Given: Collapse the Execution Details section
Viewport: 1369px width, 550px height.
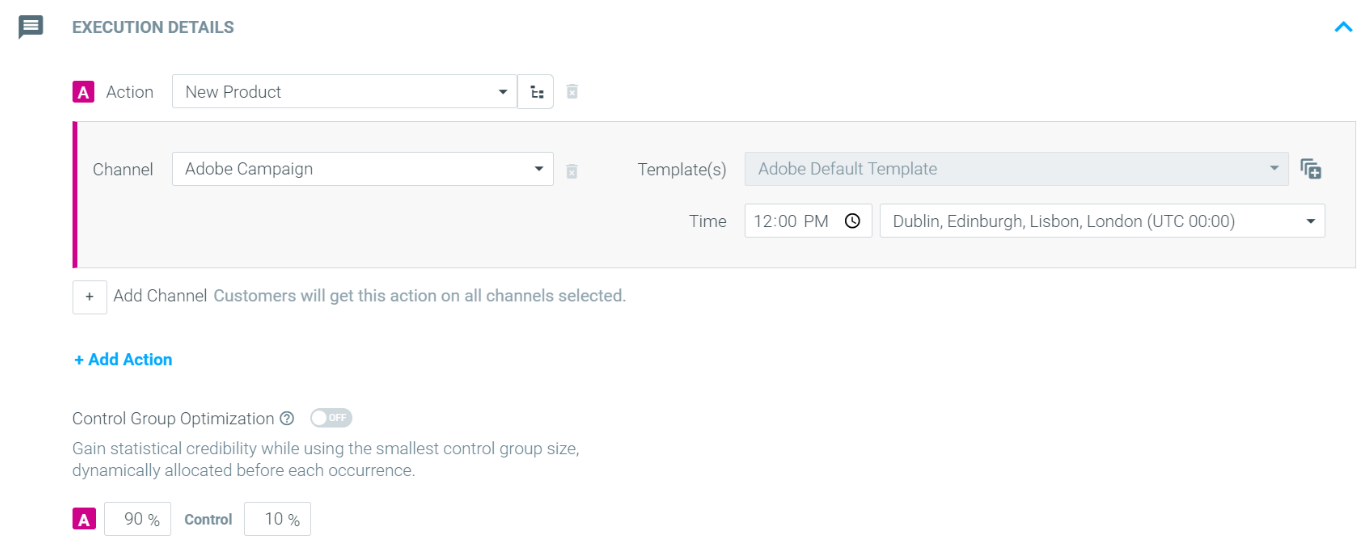Looking at the screenshot, I should click(1343, 27).
